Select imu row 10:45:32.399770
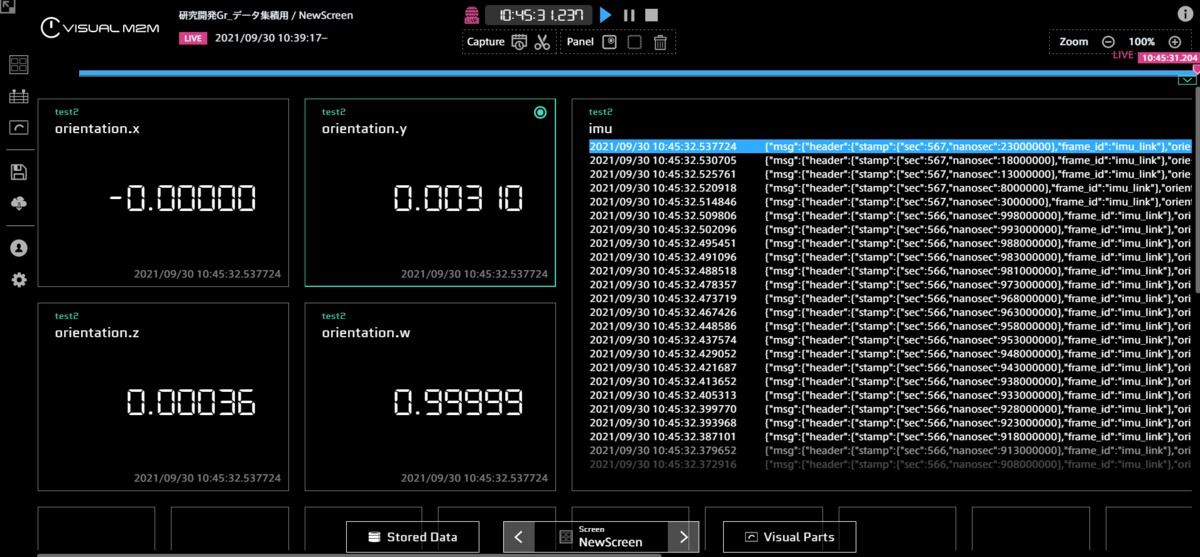 [x=890, y=409]
